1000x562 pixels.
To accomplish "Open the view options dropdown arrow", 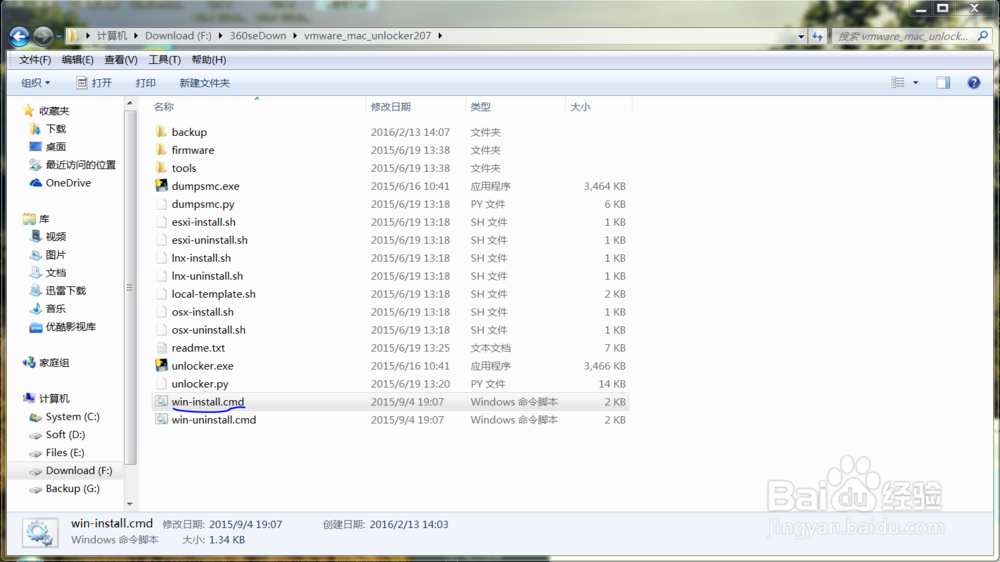I will [x=916, y=82].
